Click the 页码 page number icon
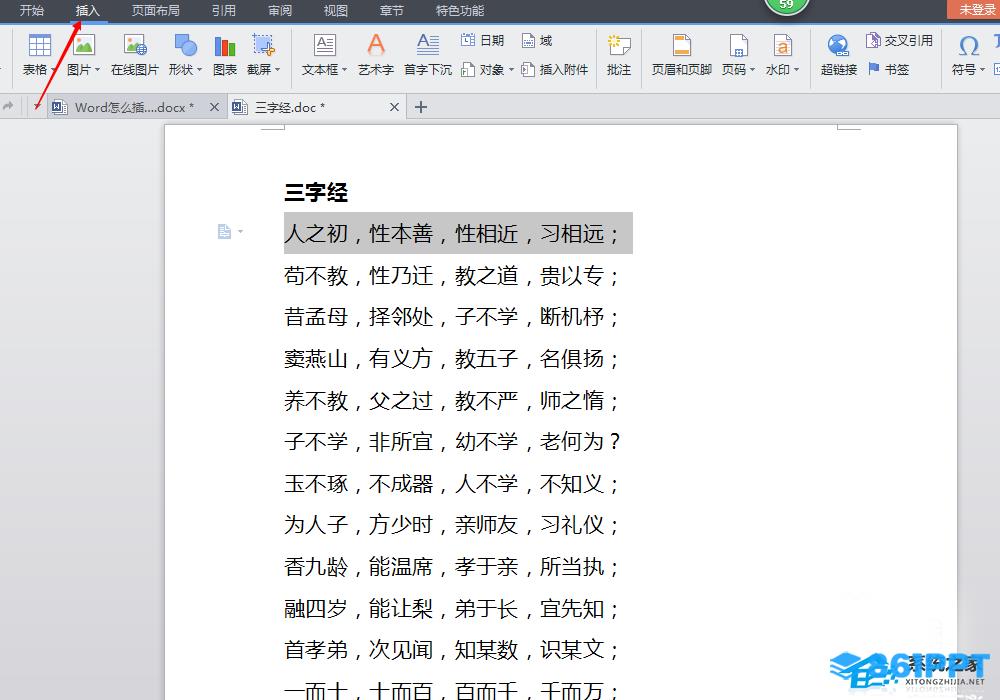This screenshot has height=700, width=1000. tap(739, 46)
